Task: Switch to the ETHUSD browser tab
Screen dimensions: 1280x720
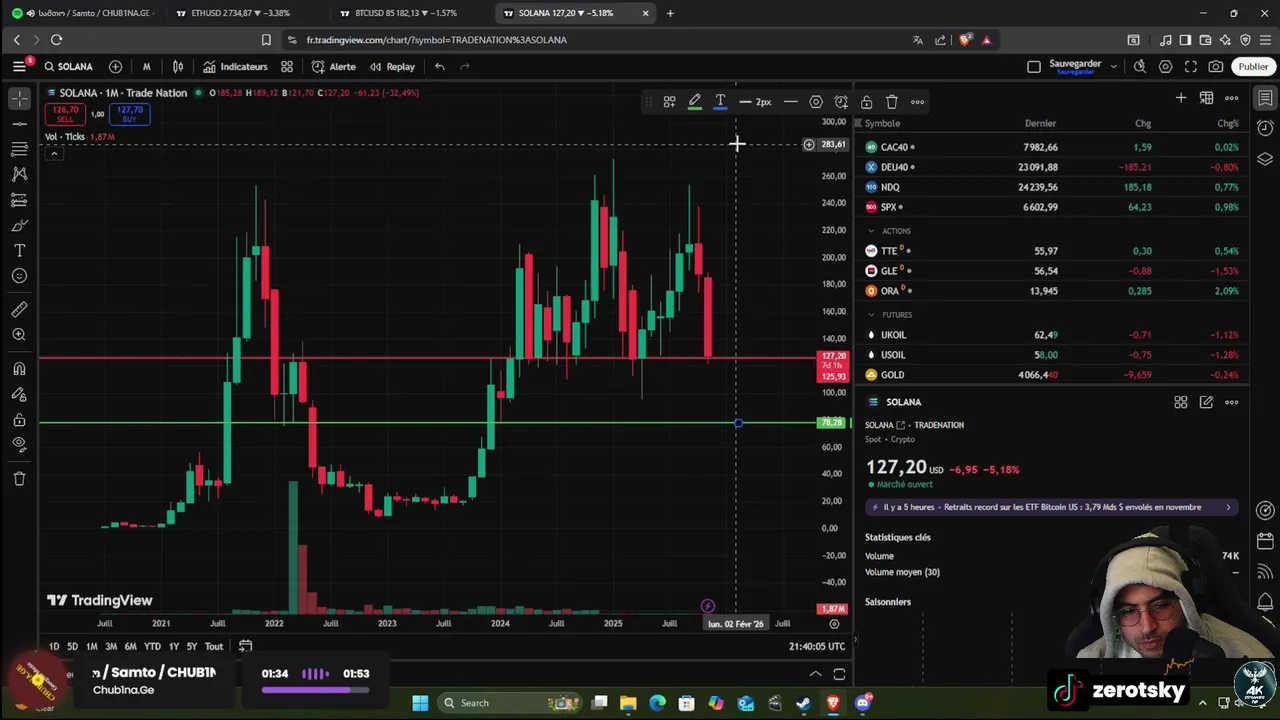Action: point(240,13)
